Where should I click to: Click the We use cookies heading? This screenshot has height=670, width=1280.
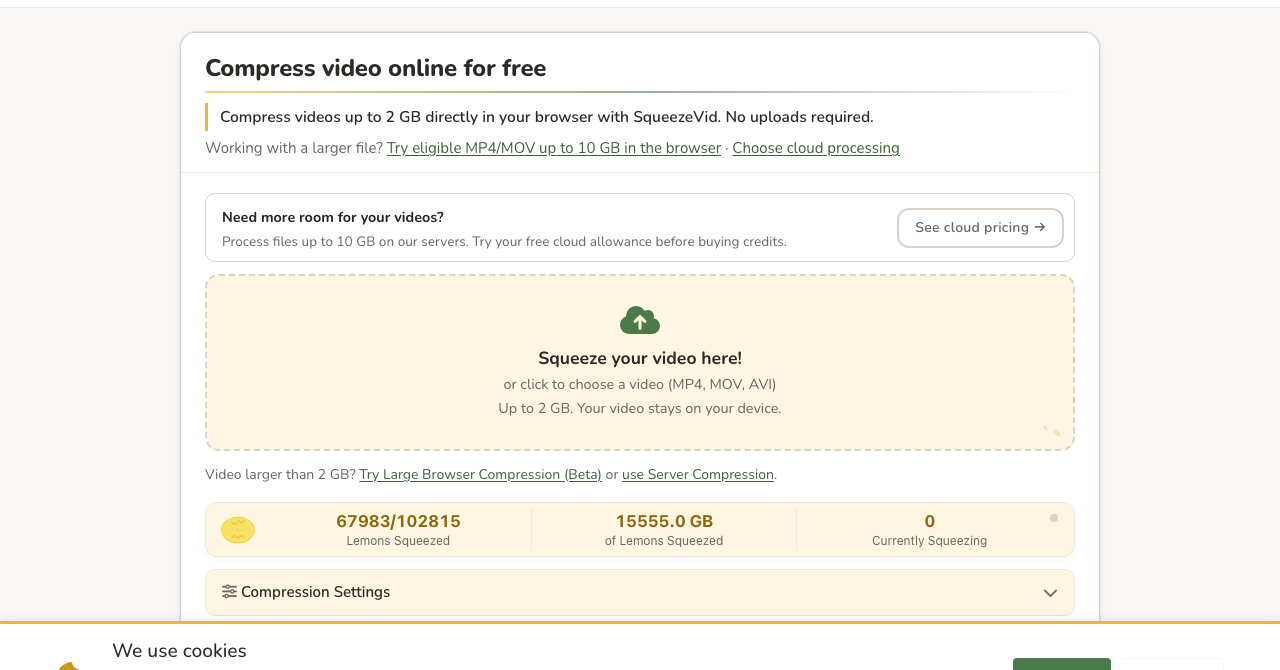(179, 651)
